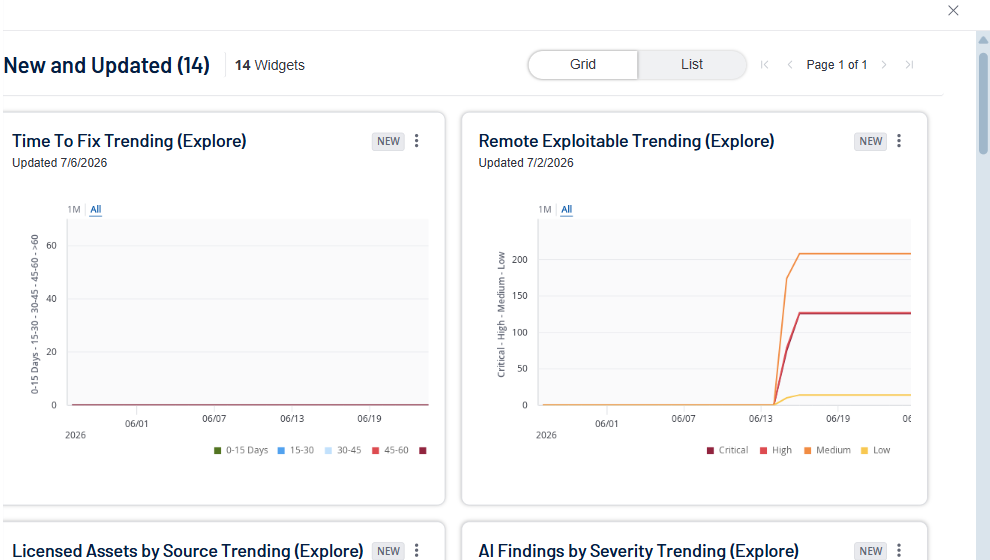Viewport: 990px width, 560px height.
Task: Switch to Grid view
Action: (x=583, y=64)
